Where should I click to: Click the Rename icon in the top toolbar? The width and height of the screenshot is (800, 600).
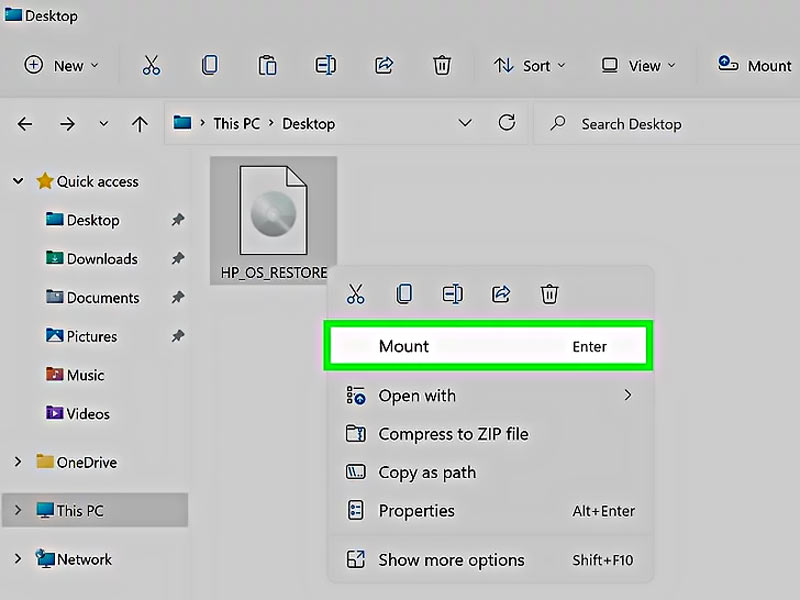325,66
